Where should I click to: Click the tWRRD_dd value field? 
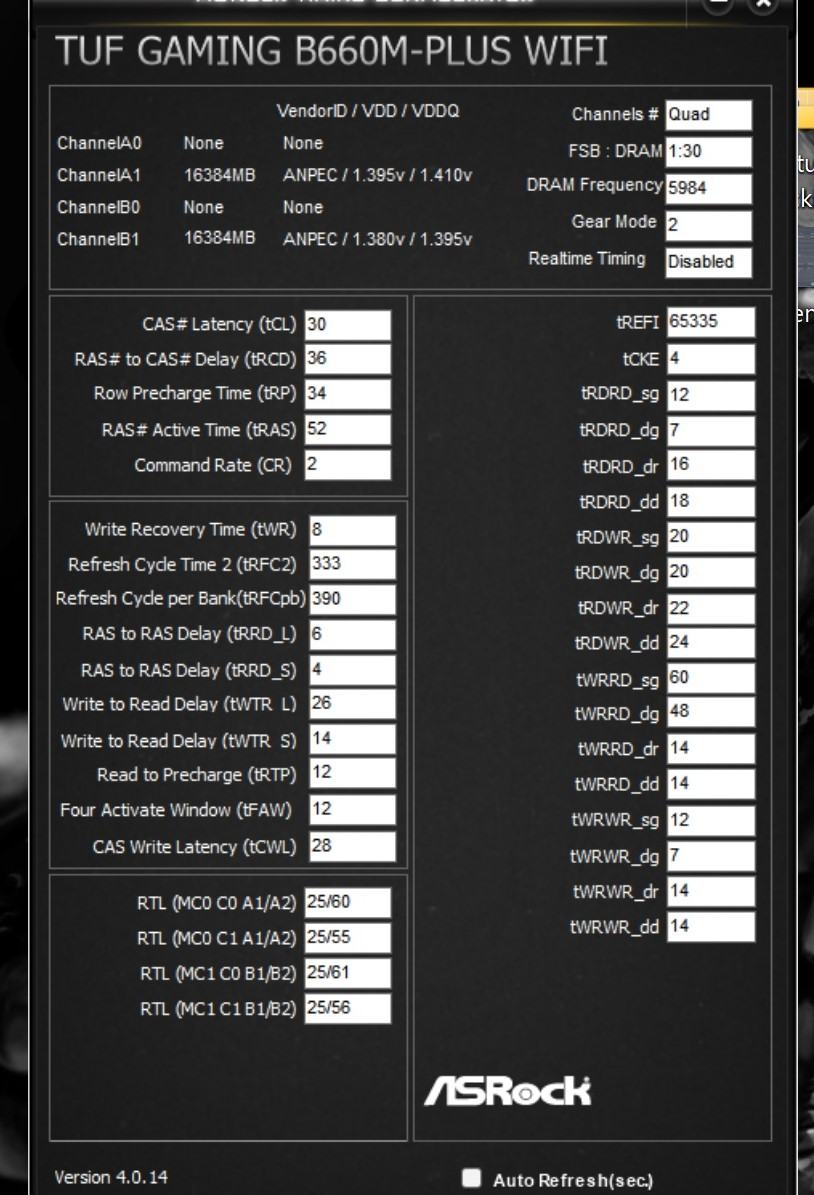click(x=711, y=783)
